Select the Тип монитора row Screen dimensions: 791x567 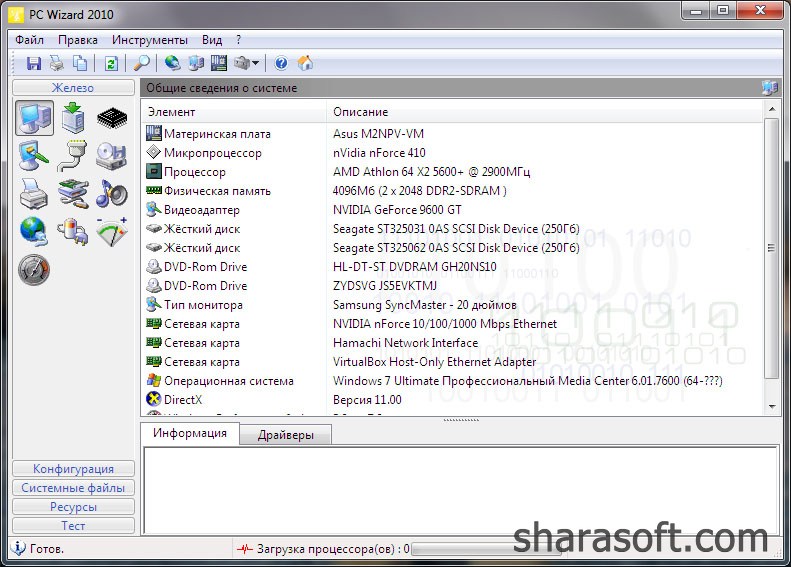click(x=453, y=305)
